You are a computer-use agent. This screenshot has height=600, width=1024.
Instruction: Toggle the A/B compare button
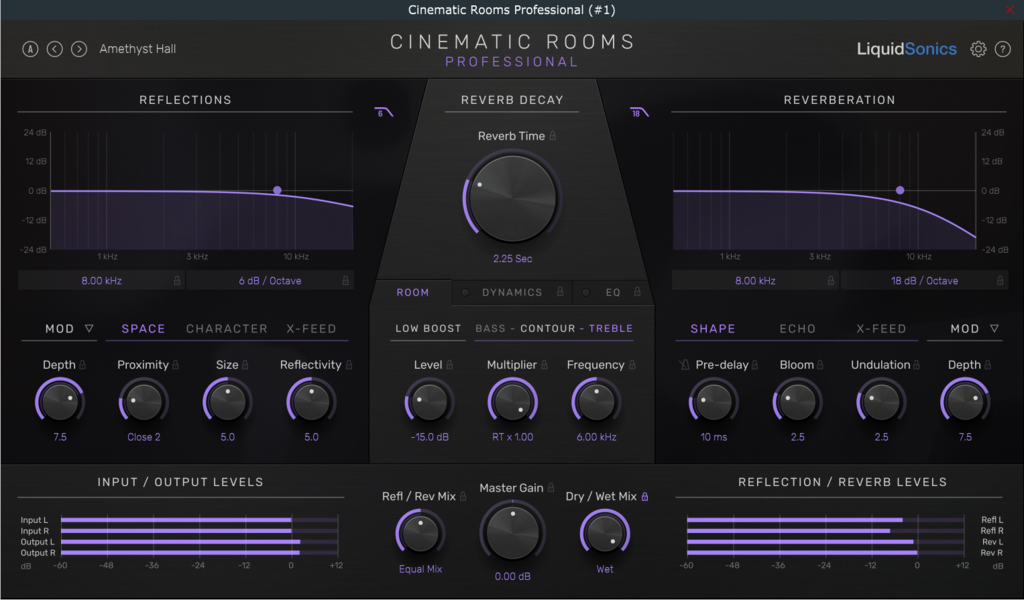[x=30, y=49]
